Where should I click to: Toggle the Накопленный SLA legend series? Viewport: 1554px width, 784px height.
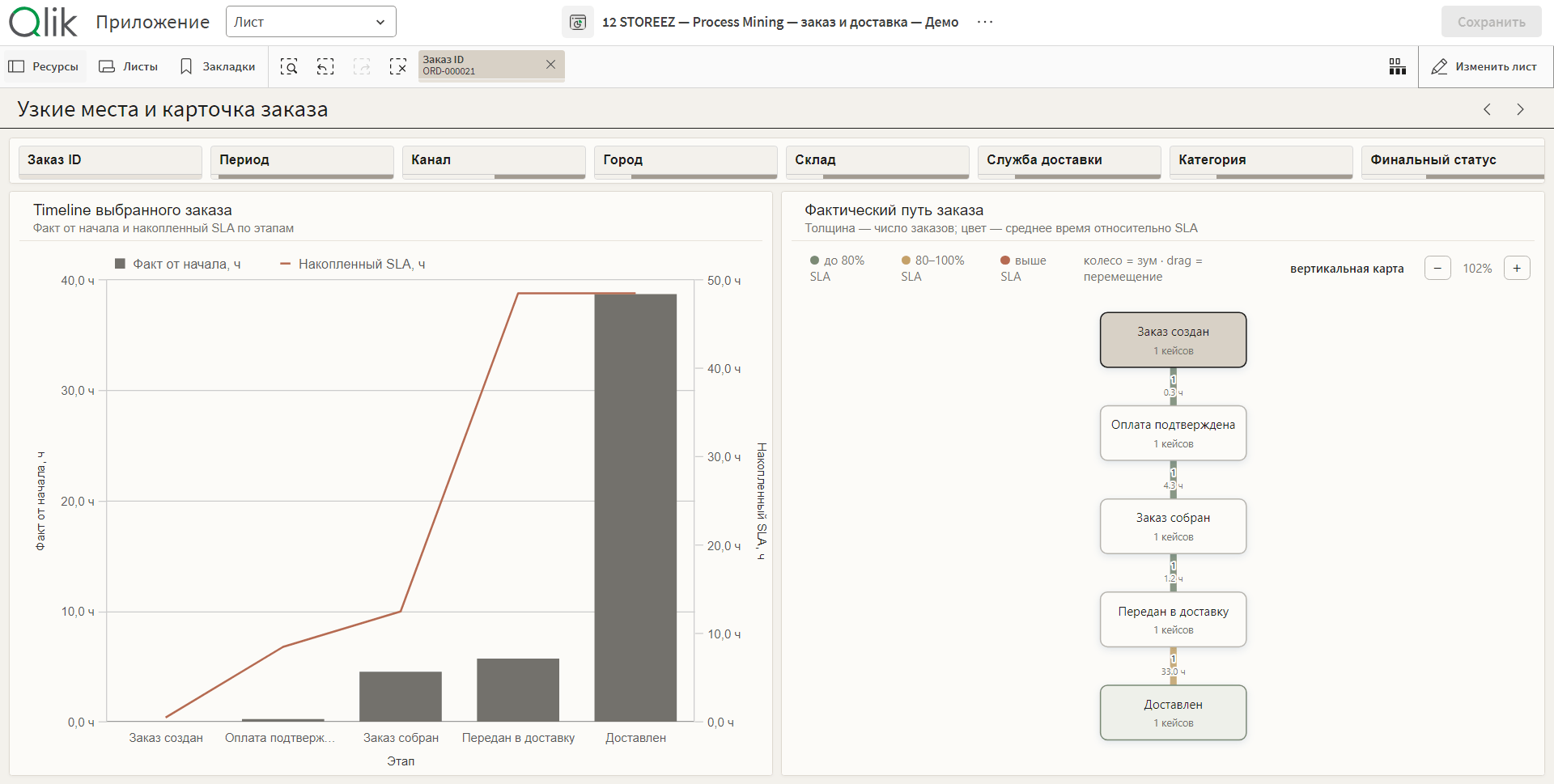353,264
